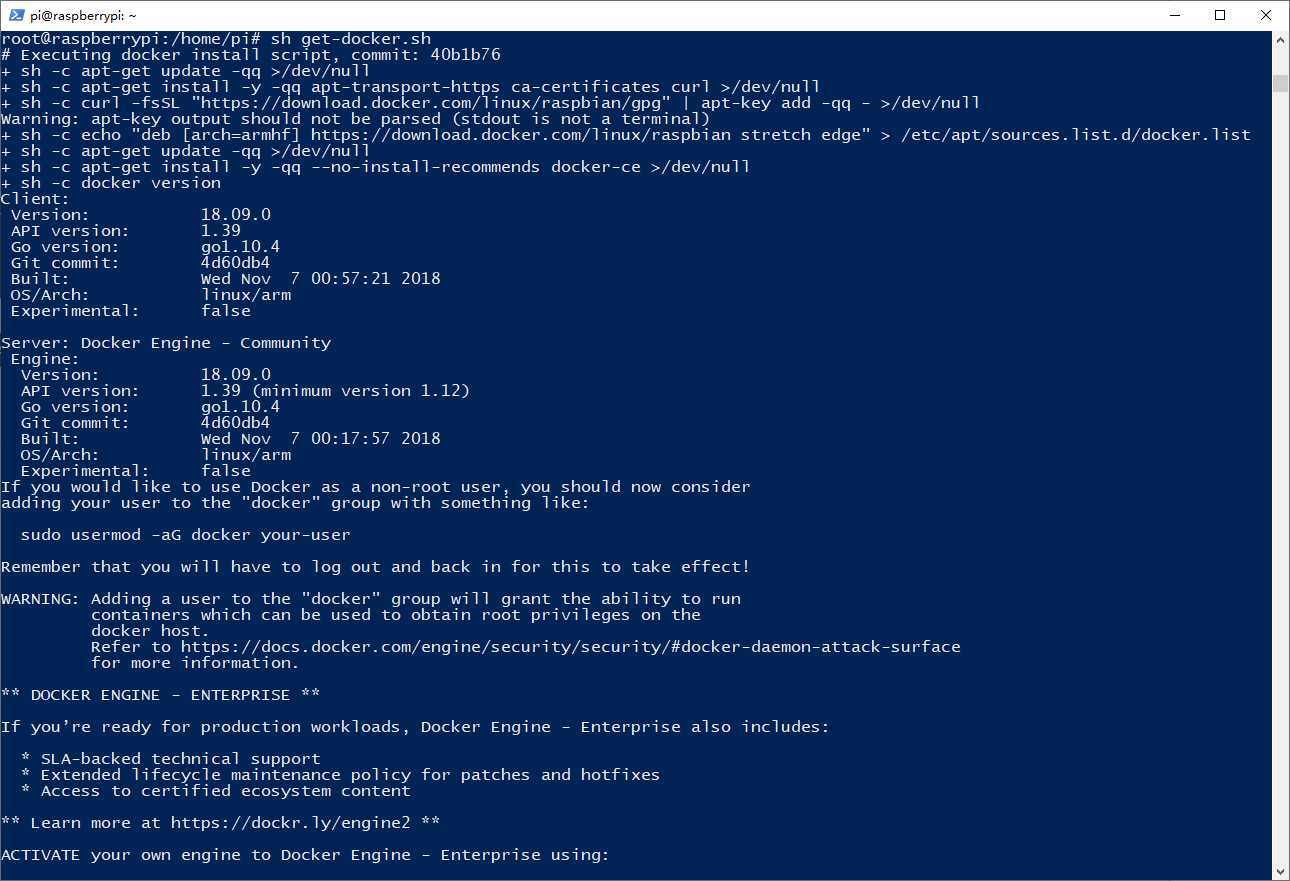This screenshot has height=881, width=1290.
Task: Click the vertical scrollbar thumb
Action: click(1280, 83)
